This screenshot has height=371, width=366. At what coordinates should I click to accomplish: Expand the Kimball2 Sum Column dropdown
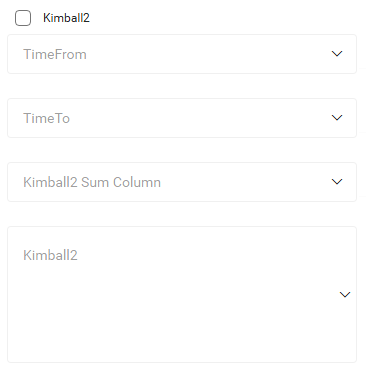182,182
